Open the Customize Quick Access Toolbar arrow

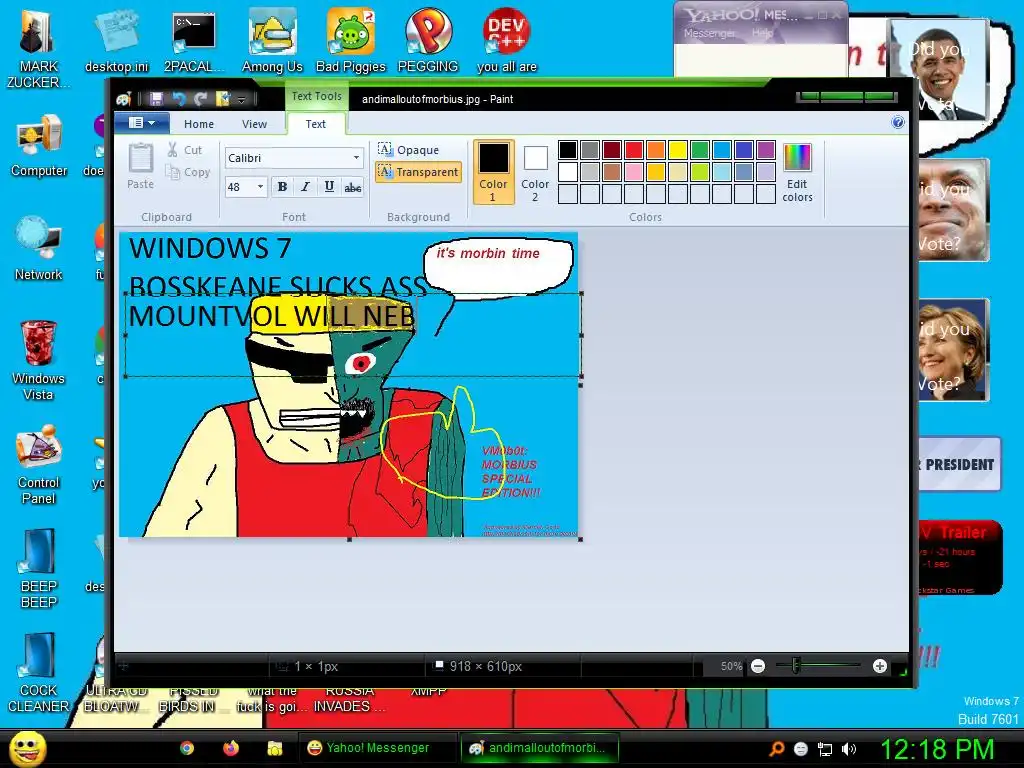coord(241,99)
